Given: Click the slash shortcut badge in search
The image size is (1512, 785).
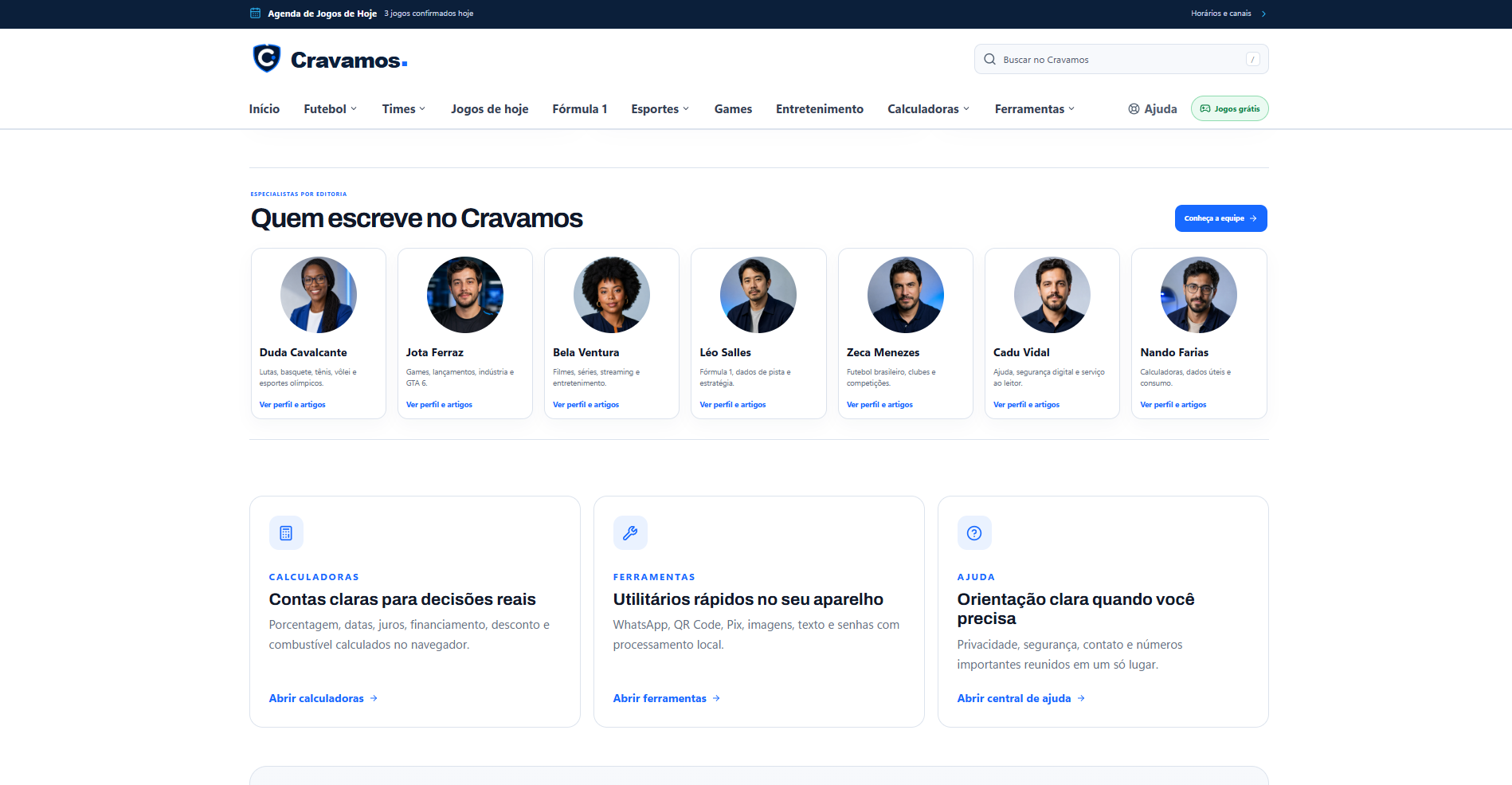Looking at the screenshot, I should pos(1252,59).
